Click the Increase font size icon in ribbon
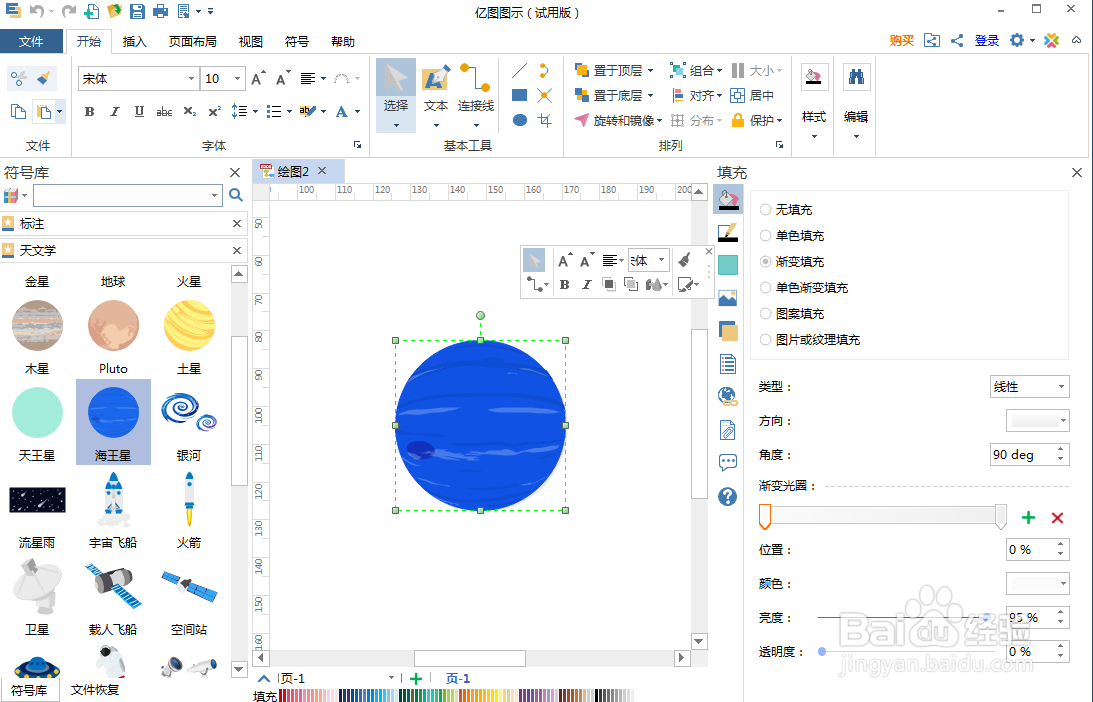 pos(258,78)
